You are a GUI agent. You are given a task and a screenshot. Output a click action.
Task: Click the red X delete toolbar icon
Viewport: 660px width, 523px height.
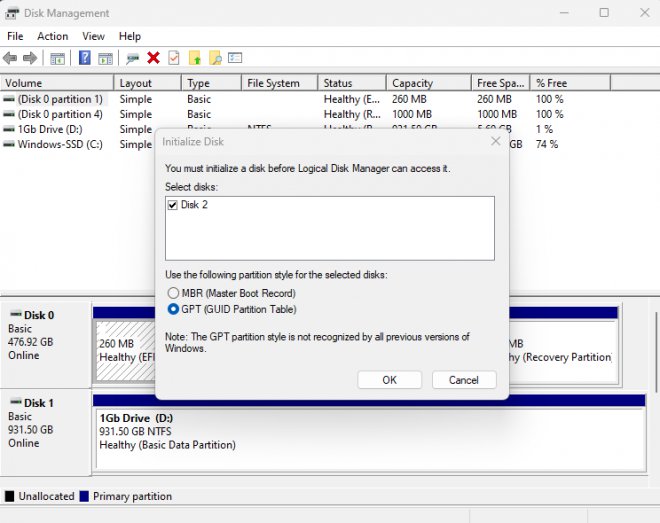pos(153,58)
